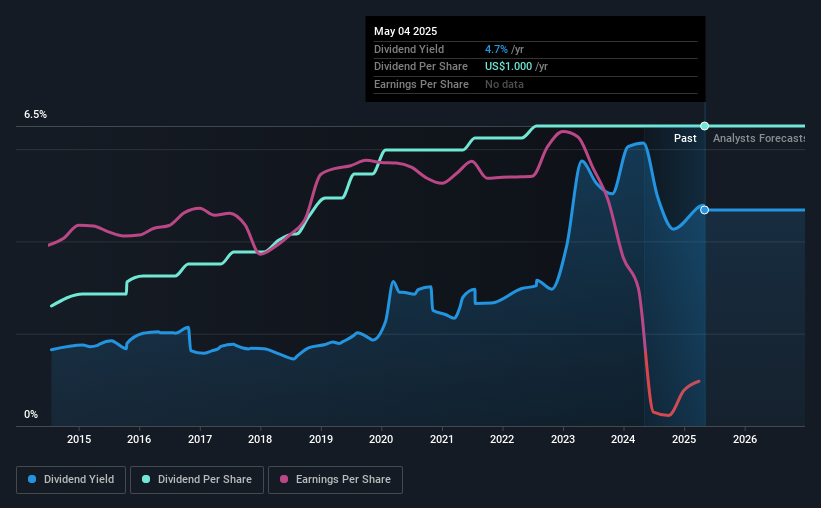Click the 6.5% y-axis label
Image resolution: width=821 pixels, height=508 pixels.
[36, 115]
